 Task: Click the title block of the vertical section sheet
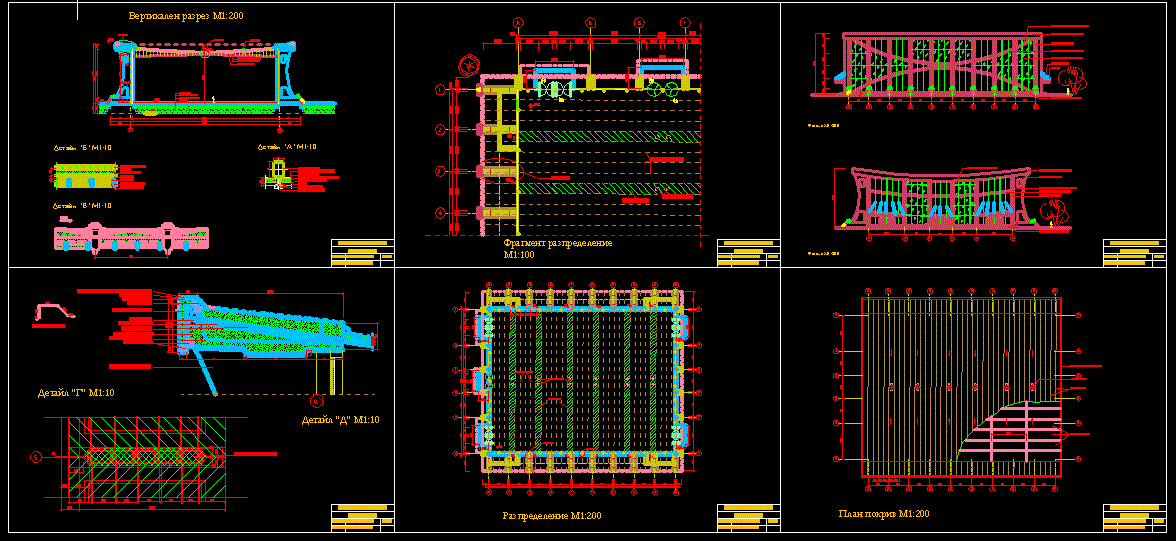coord(362,253)
